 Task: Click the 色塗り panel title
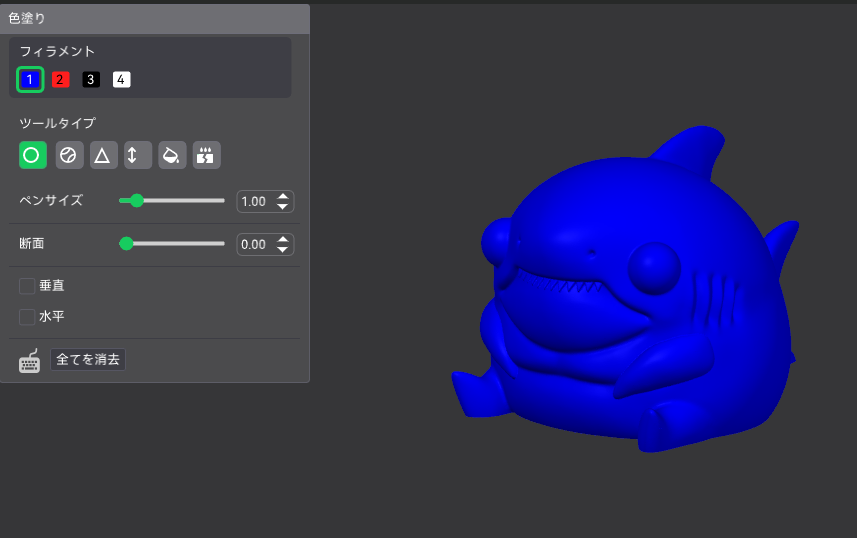[27, 19]
